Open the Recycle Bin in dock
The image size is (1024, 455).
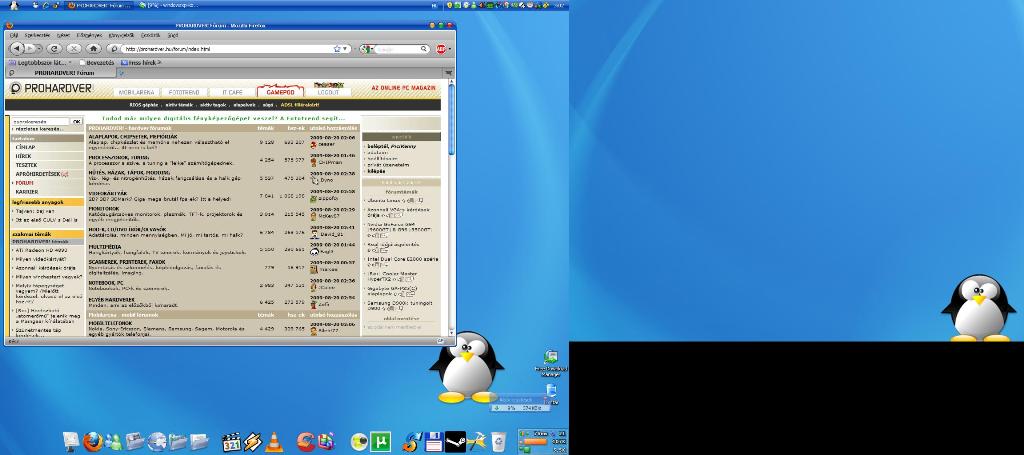coord(498,442)
